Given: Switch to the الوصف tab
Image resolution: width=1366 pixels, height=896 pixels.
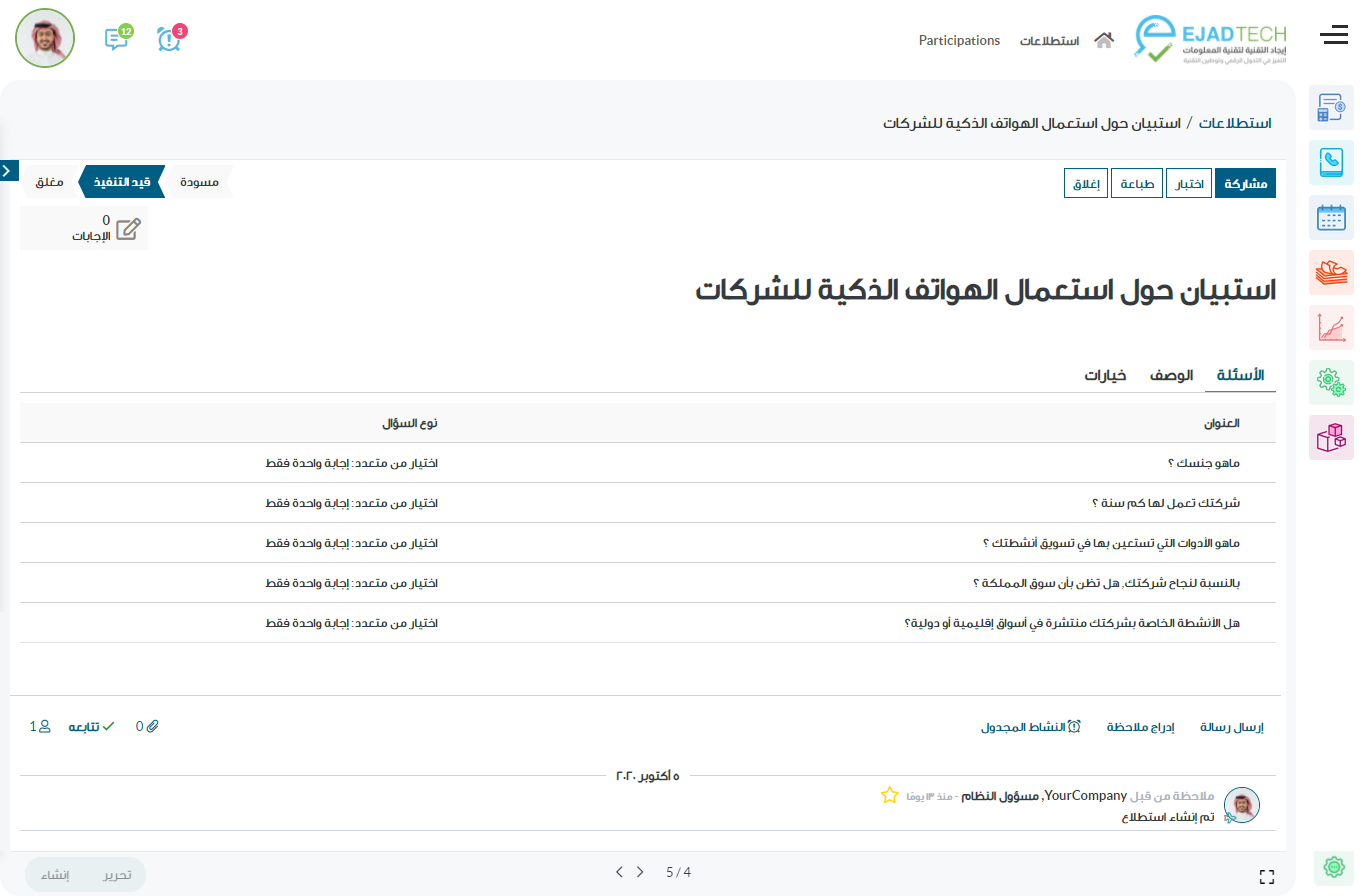Looking at the screenshot, I should [x=1171, y=375].
